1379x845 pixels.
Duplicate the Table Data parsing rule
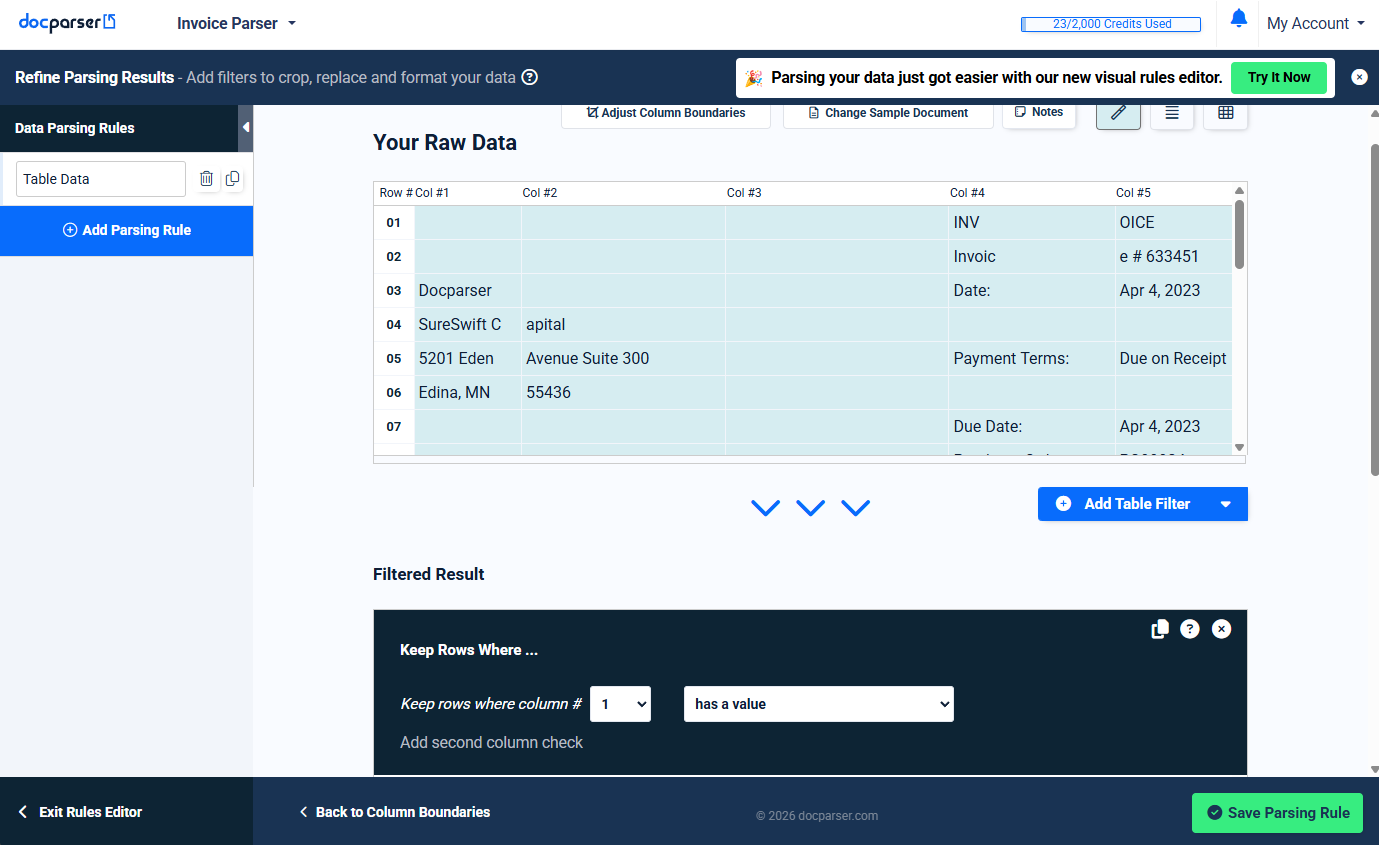pos(233,179)
